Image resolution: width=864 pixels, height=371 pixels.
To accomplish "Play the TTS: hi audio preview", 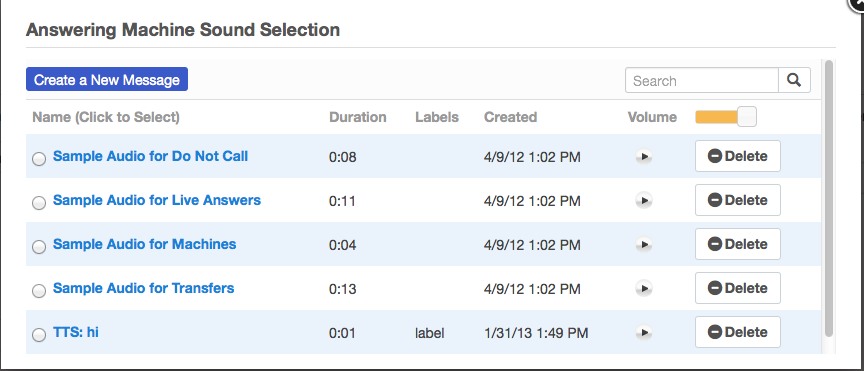I will [x=644, y=332].
